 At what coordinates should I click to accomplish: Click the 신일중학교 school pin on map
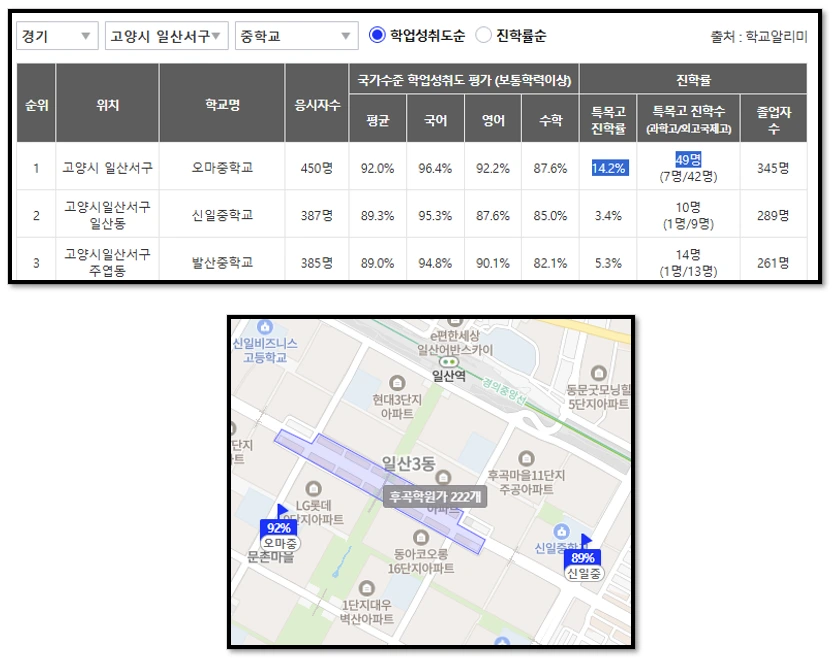point(561,531)
